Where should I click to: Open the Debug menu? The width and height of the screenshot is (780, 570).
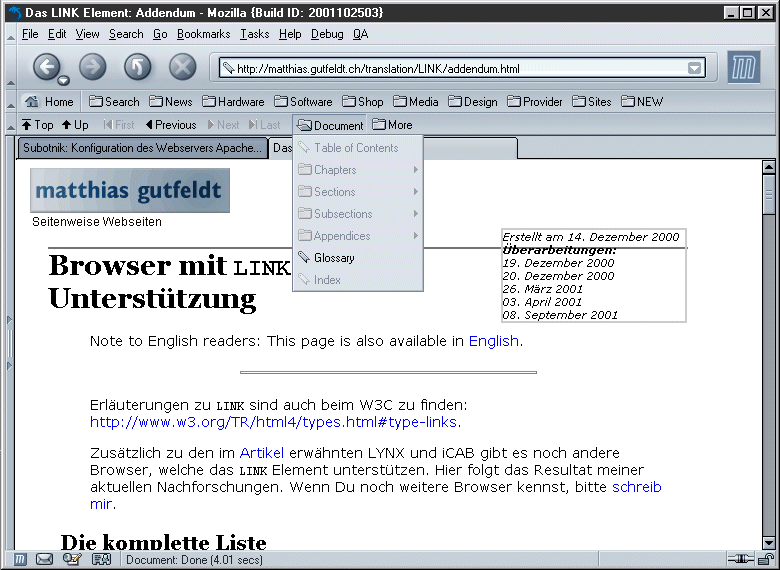point(327,34)
